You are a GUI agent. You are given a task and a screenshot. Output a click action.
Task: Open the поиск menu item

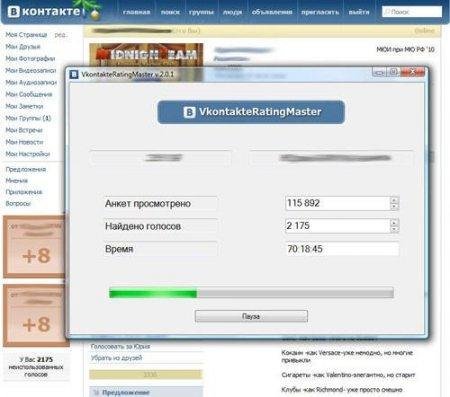(170, 12)
